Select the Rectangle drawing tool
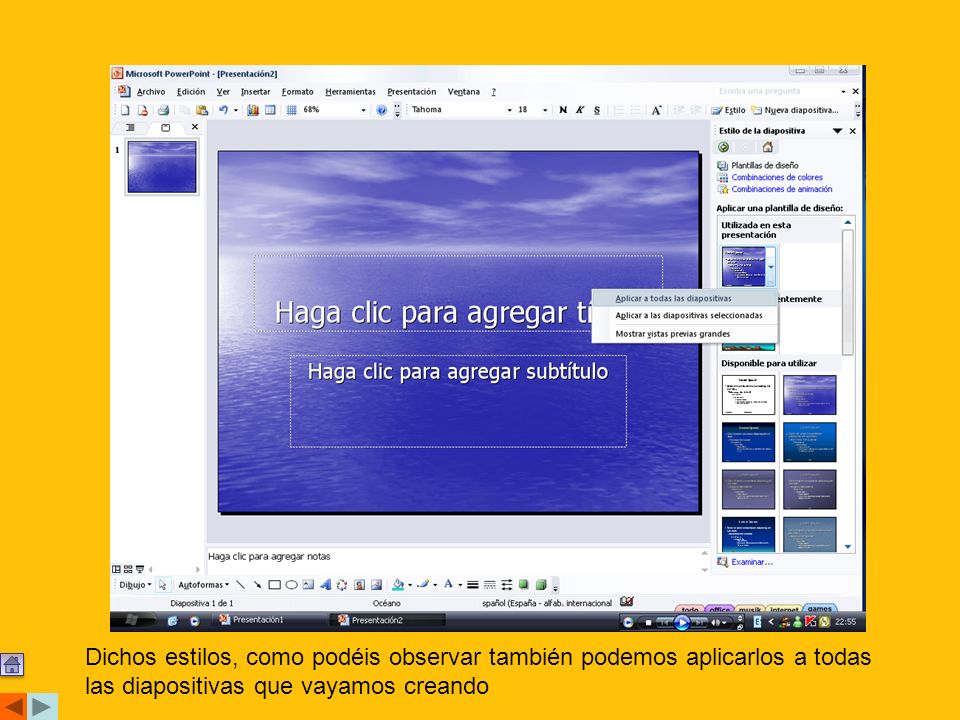The width and height of the screenshot is (960, 720). pyautogui.click(x=274, y=585)
